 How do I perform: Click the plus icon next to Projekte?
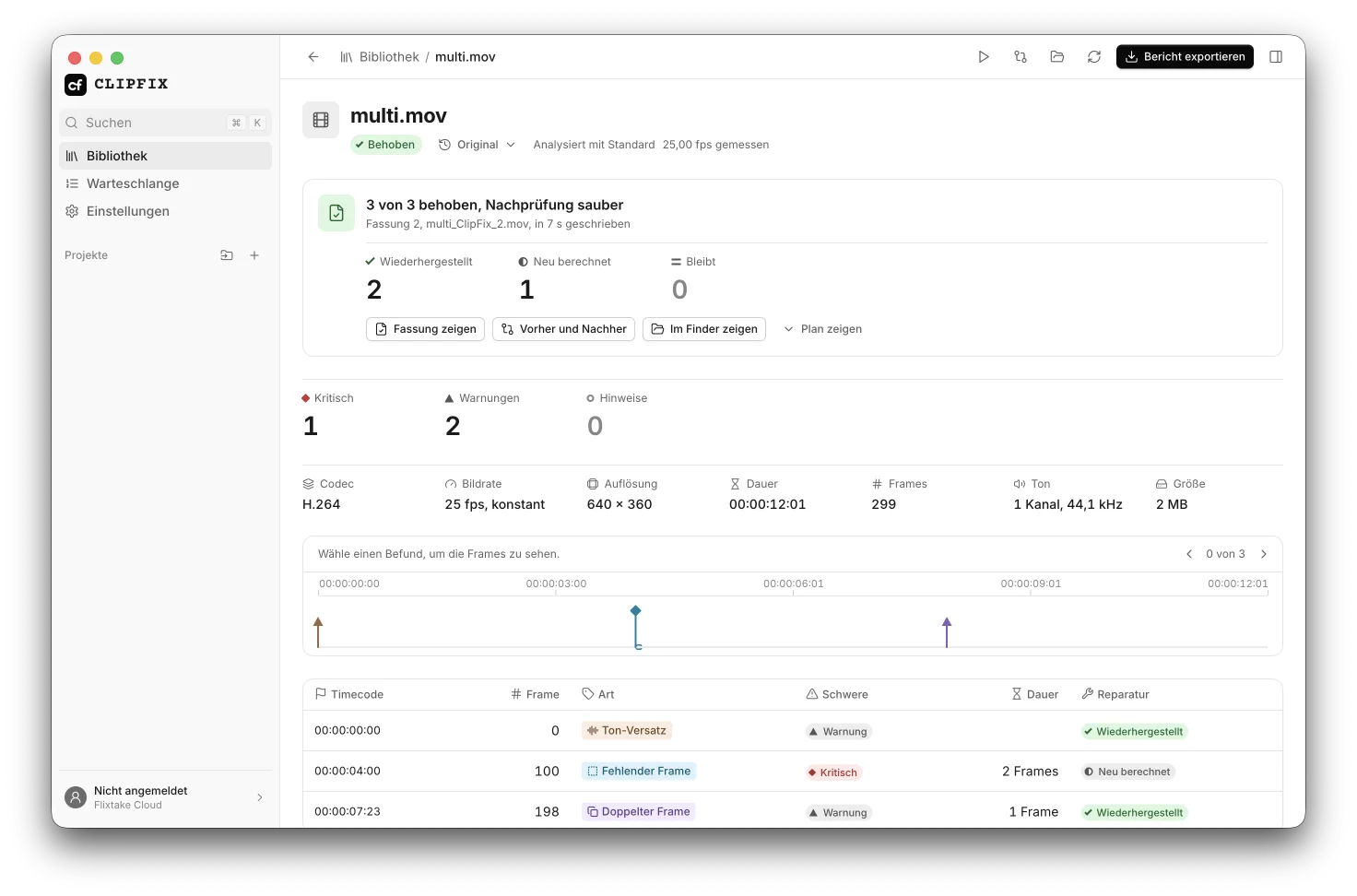coord(254,255)
